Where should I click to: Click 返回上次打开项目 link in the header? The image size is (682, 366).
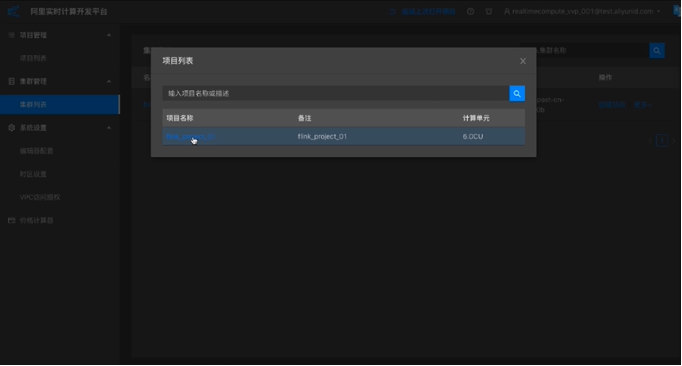(x=428, y=12)
